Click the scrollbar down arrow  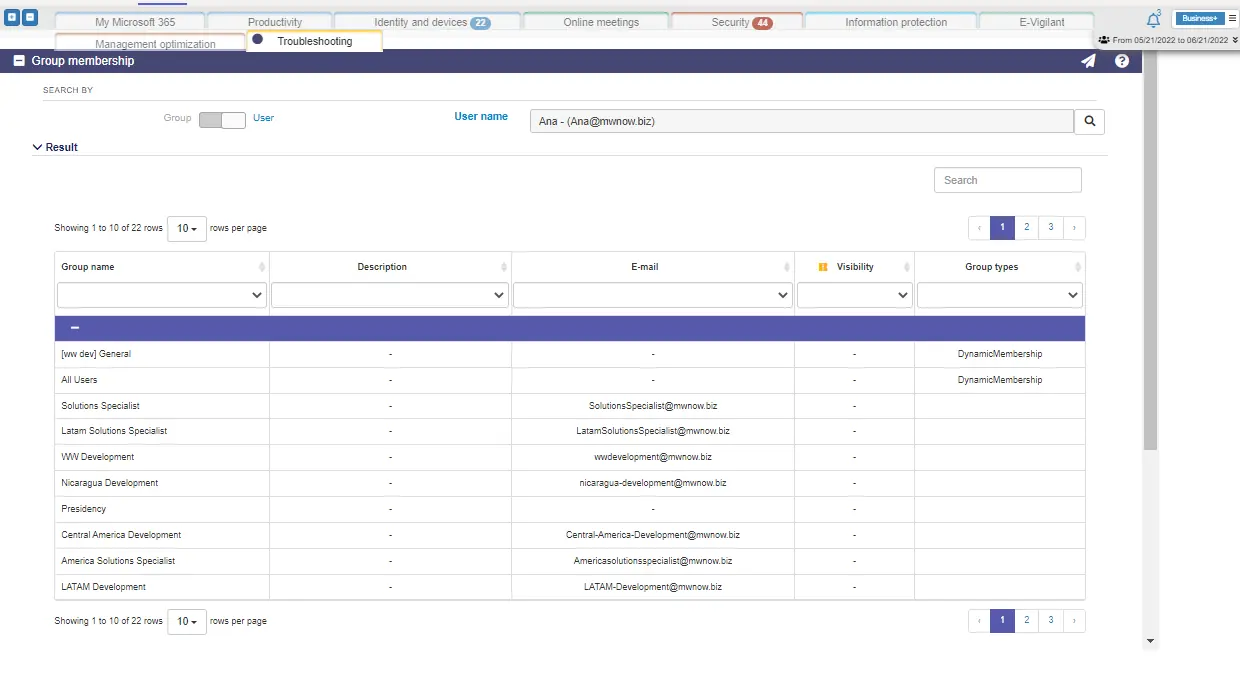coord(1150,641)
